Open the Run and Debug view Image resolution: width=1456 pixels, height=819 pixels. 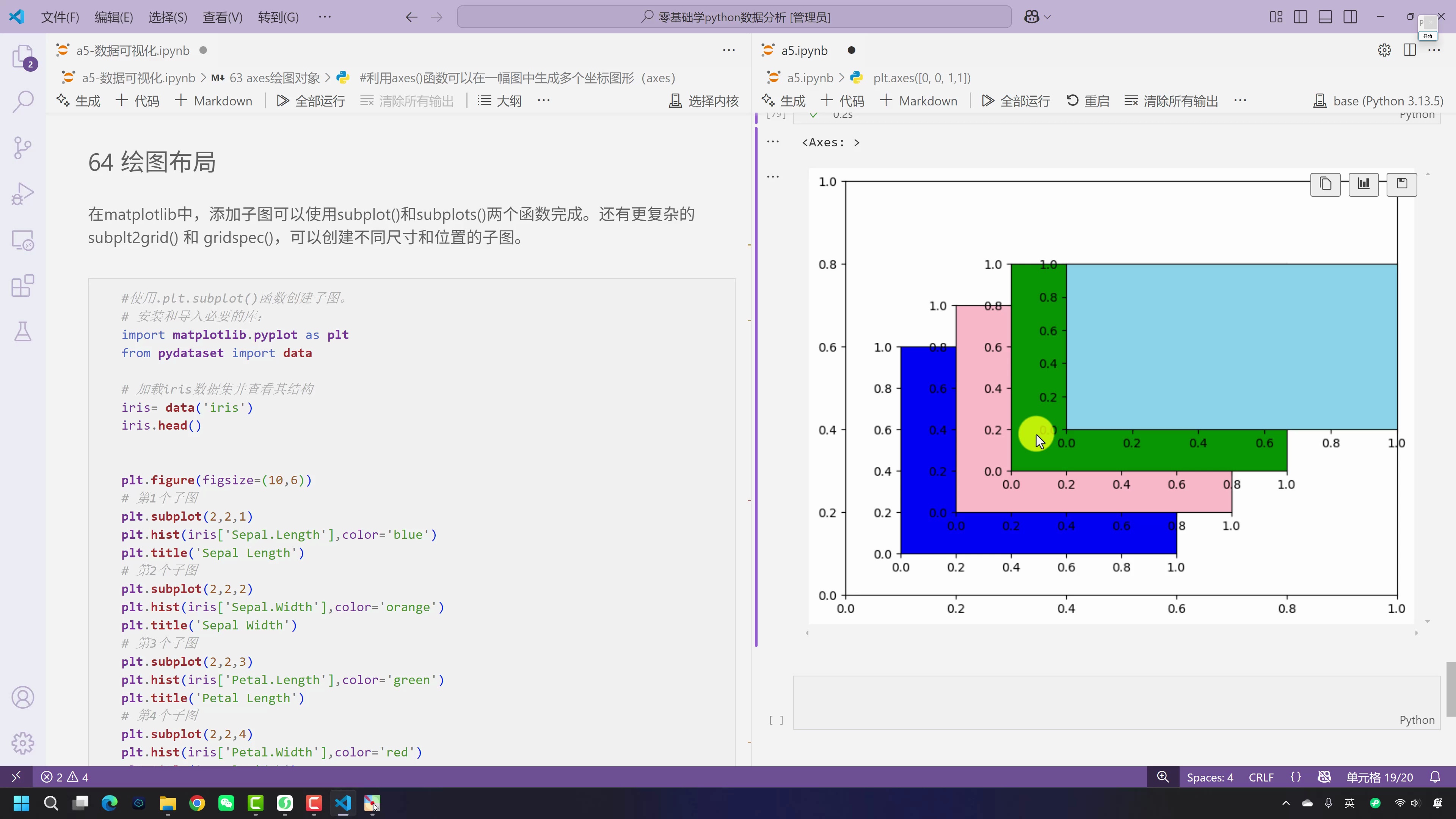[23, 193]
